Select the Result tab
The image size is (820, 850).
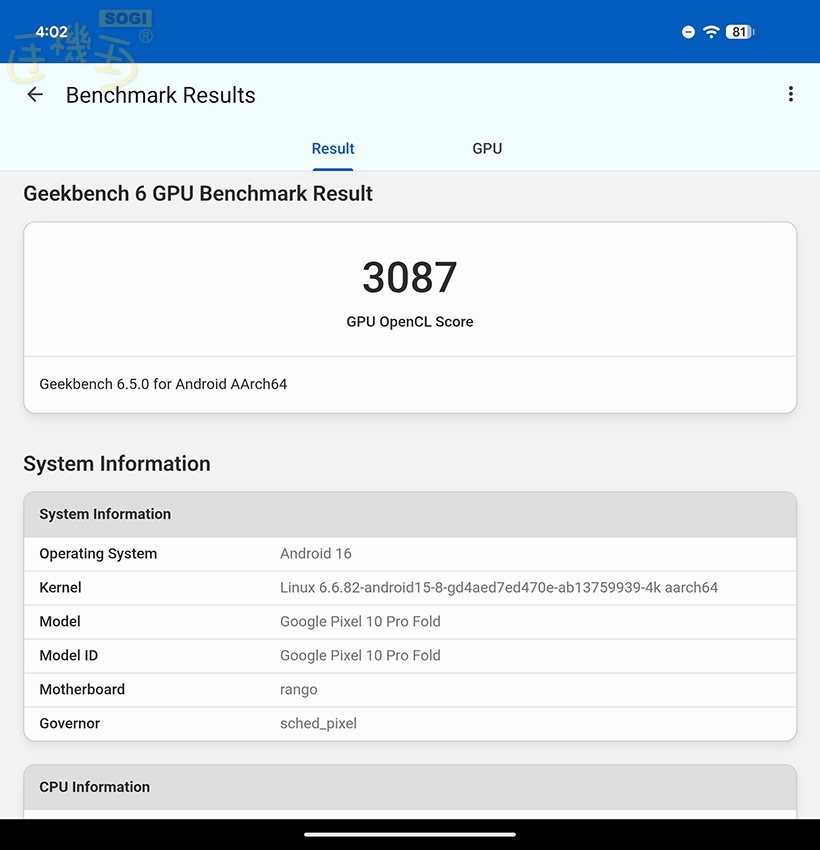(x=333, y=149)
